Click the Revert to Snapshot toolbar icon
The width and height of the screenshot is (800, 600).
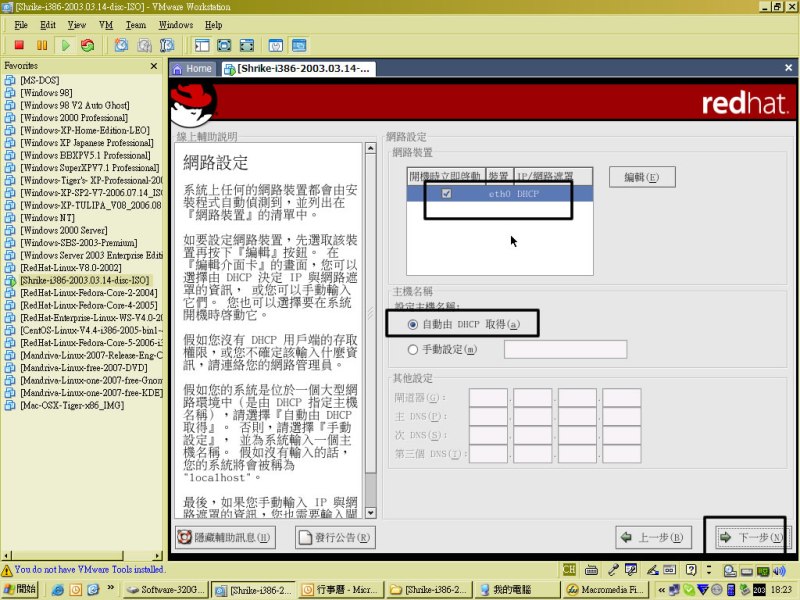point(144,45)
